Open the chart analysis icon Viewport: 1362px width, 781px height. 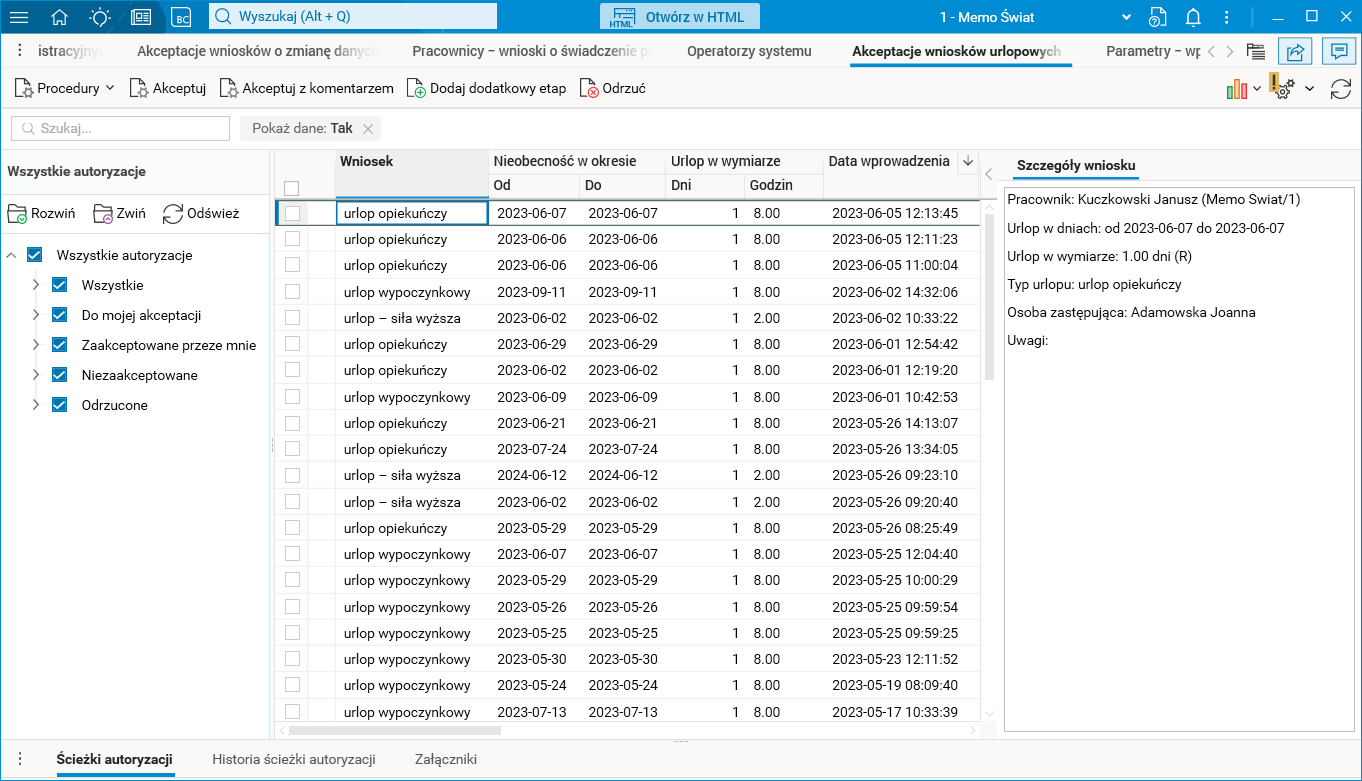(x=1237, y=89)
